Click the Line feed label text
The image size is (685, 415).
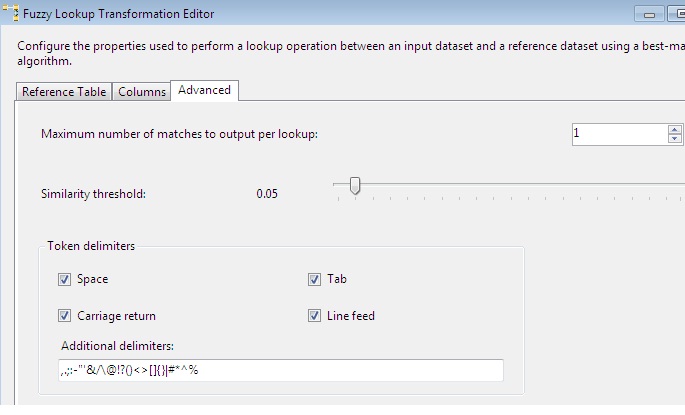coord(350,316)
